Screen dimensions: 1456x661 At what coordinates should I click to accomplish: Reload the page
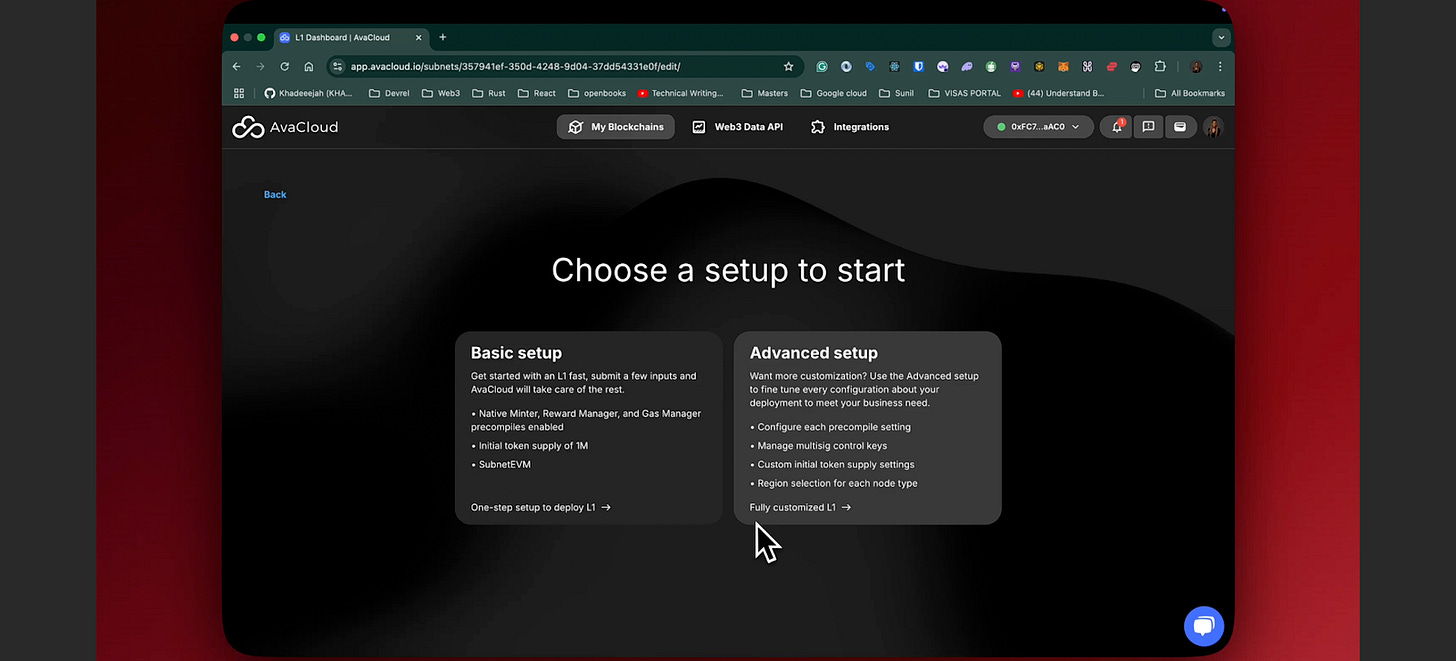[x=285, y=66]
